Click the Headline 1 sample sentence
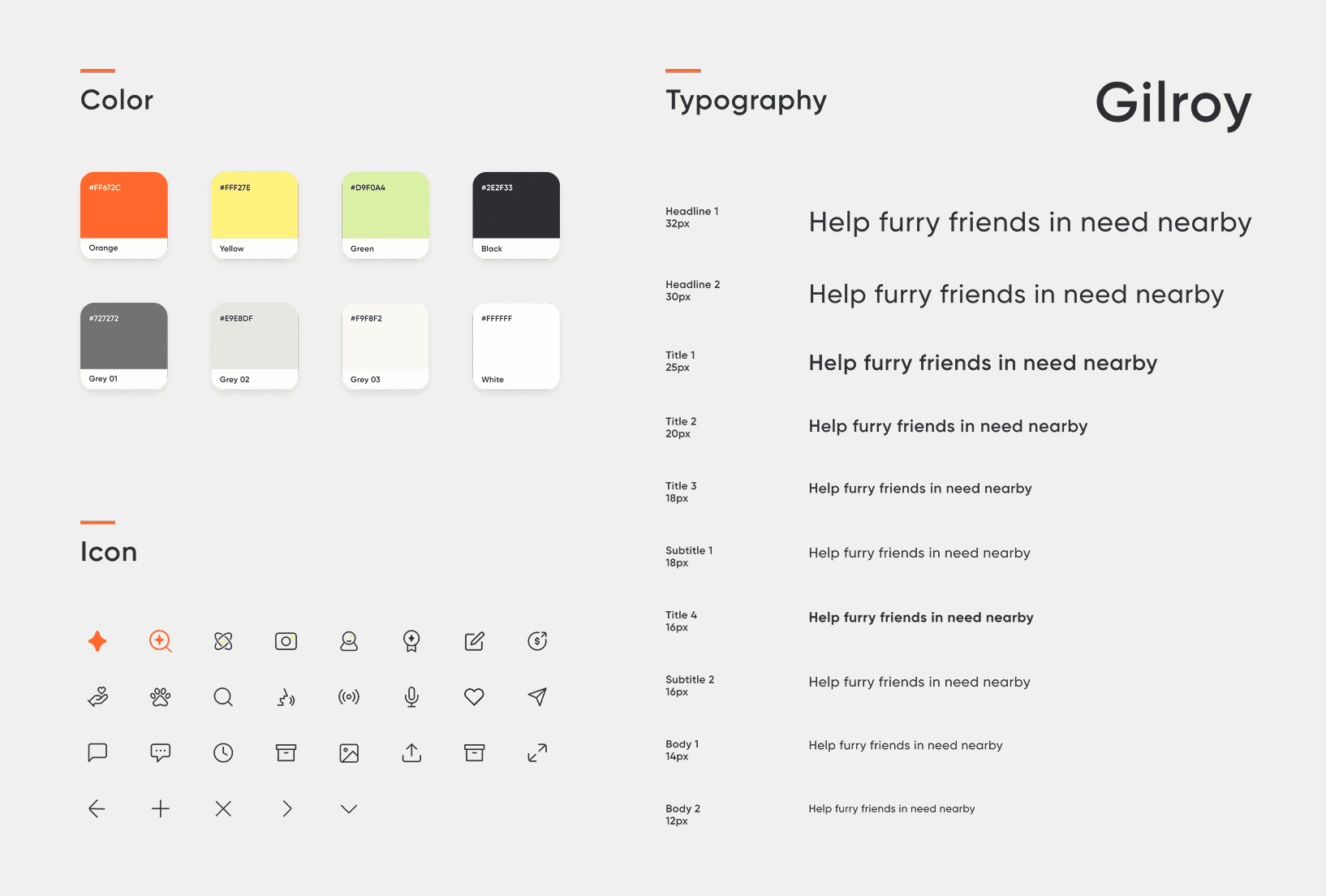 (1030, 222)
